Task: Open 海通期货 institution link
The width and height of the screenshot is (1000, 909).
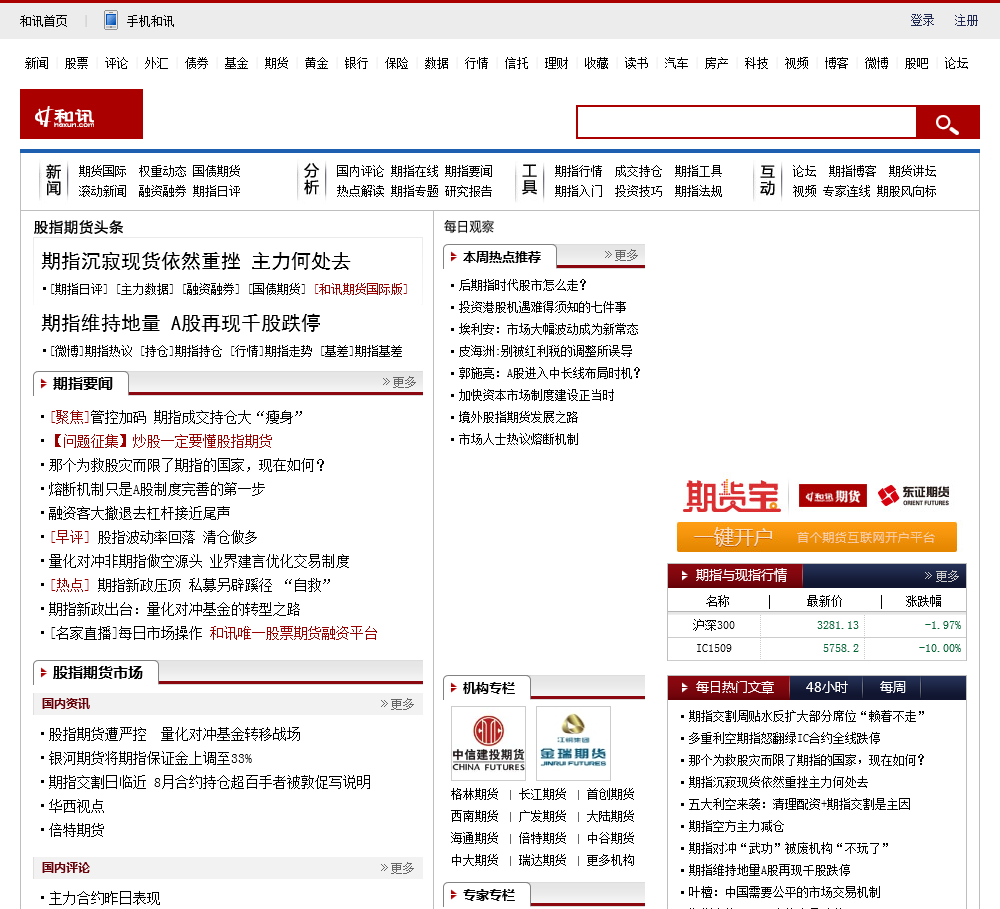Action: tap(474, 838)
